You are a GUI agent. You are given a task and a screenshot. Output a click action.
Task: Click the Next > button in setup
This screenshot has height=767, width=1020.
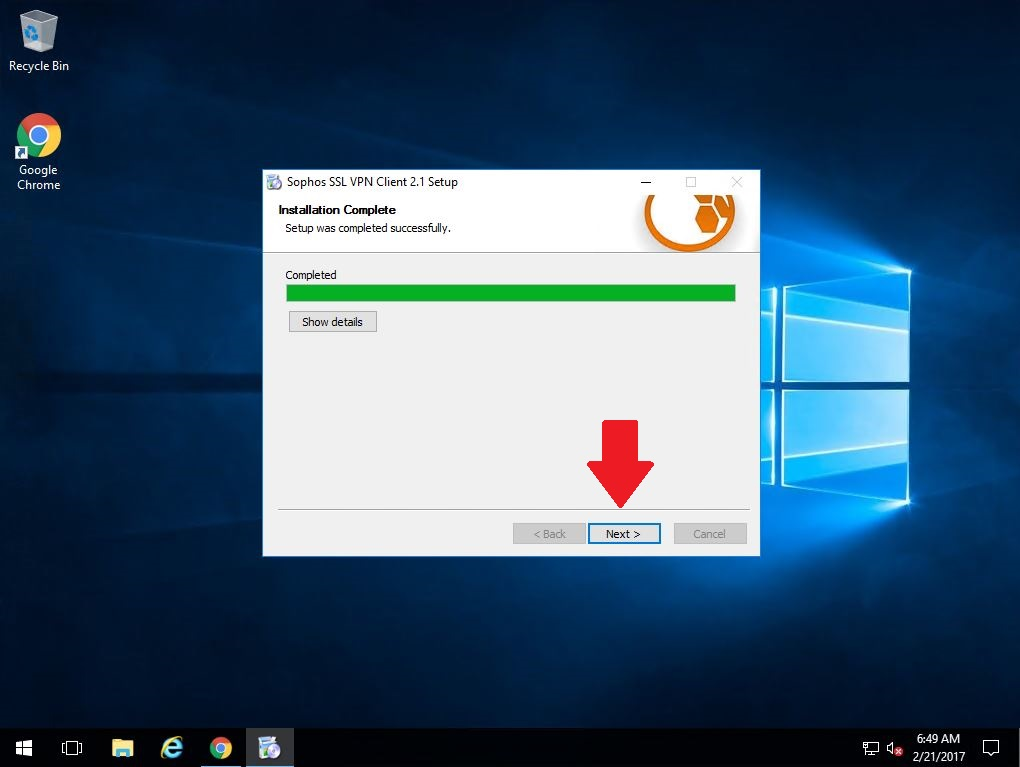[624, 533]
